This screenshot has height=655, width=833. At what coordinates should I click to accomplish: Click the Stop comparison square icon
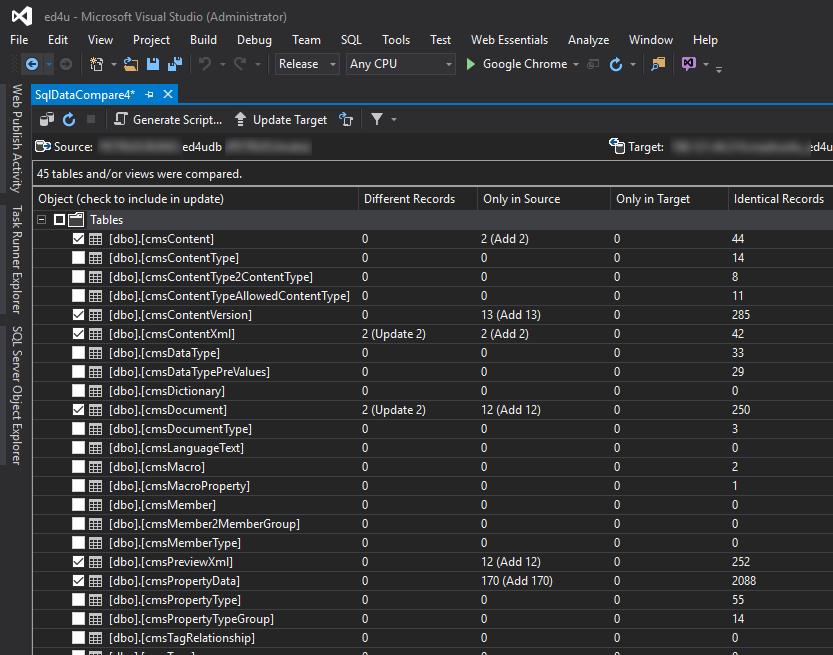[91, 120]
